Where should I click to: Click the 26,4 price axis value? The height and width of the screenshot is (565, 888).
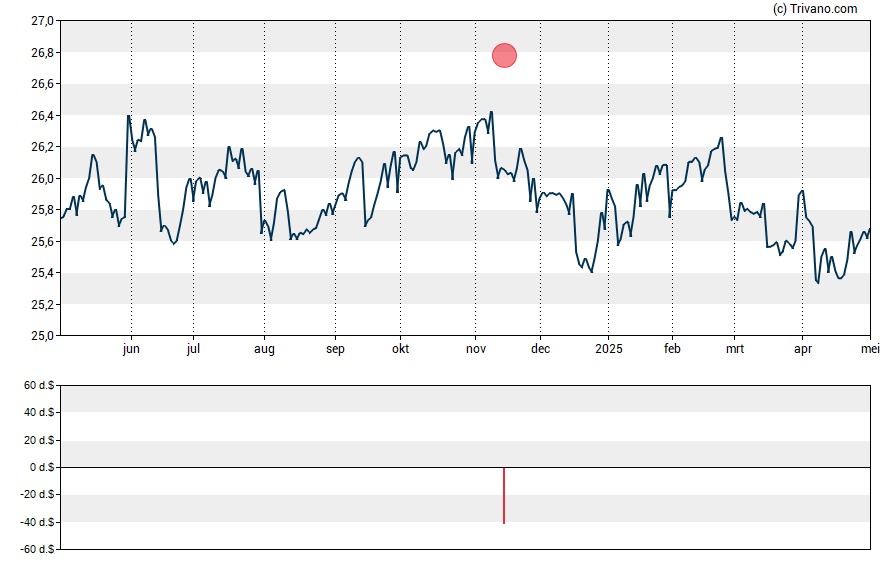42,115
